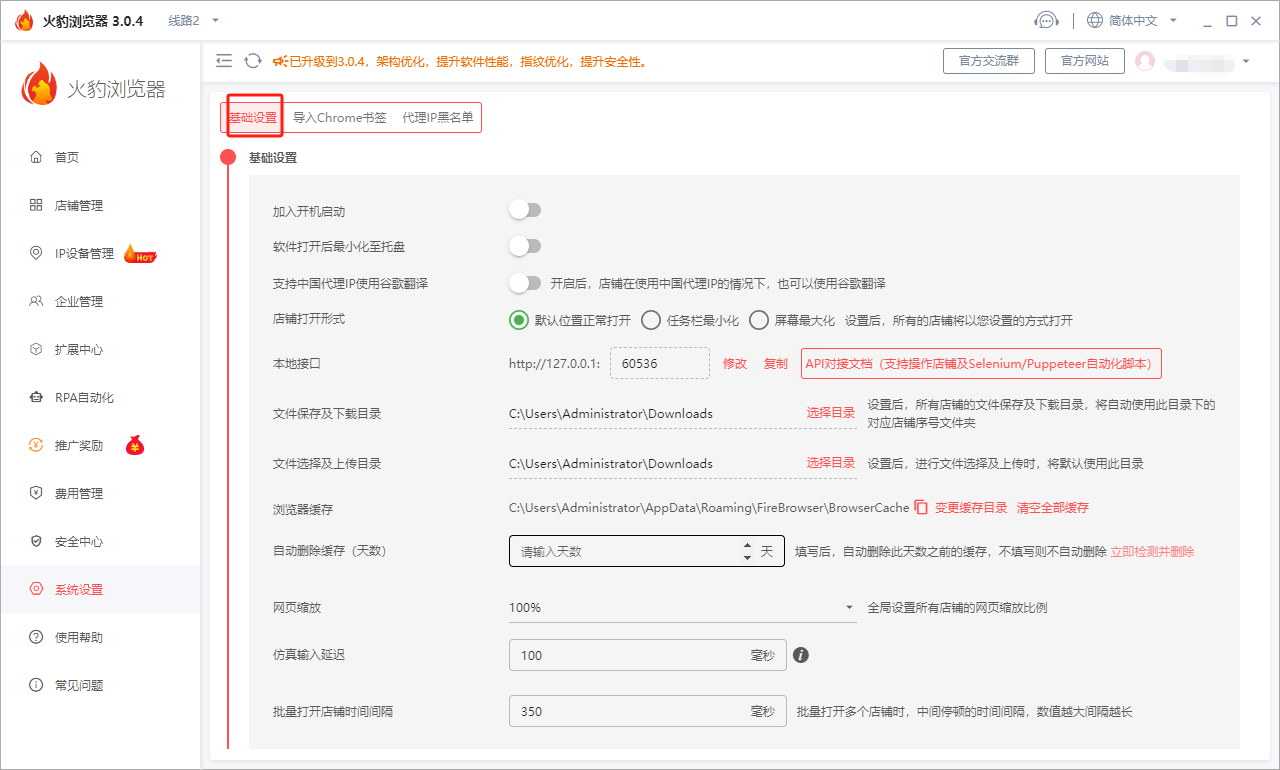Image resolution: width=1280 pixels, height=770 pixels.
Task: Click the 官方交流群 button
Action: point(988,60)
